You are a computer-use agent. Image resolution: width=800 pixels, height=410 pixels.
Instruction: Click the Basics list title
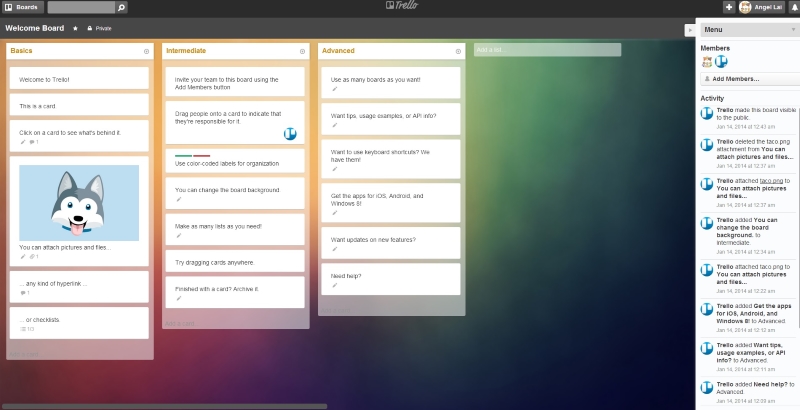point(21,50)
